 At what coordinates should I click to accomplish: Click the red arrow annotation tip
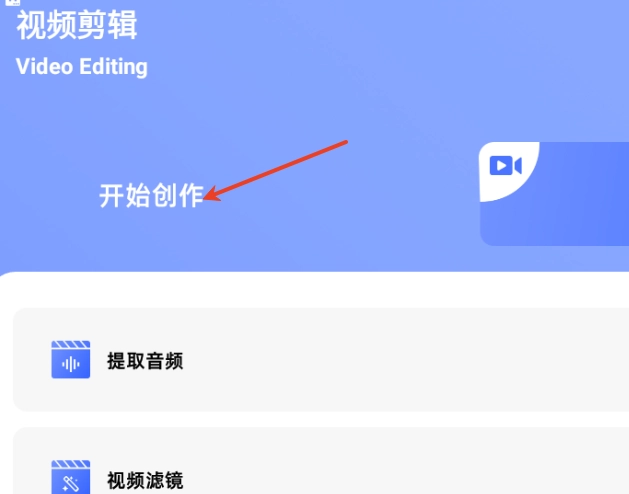[x=207, y=196]
